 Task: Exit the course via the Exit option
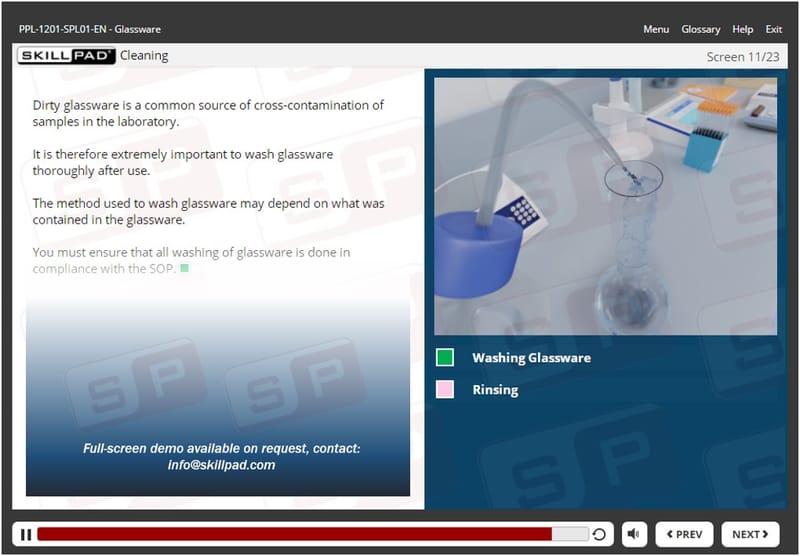click(774, 29)
